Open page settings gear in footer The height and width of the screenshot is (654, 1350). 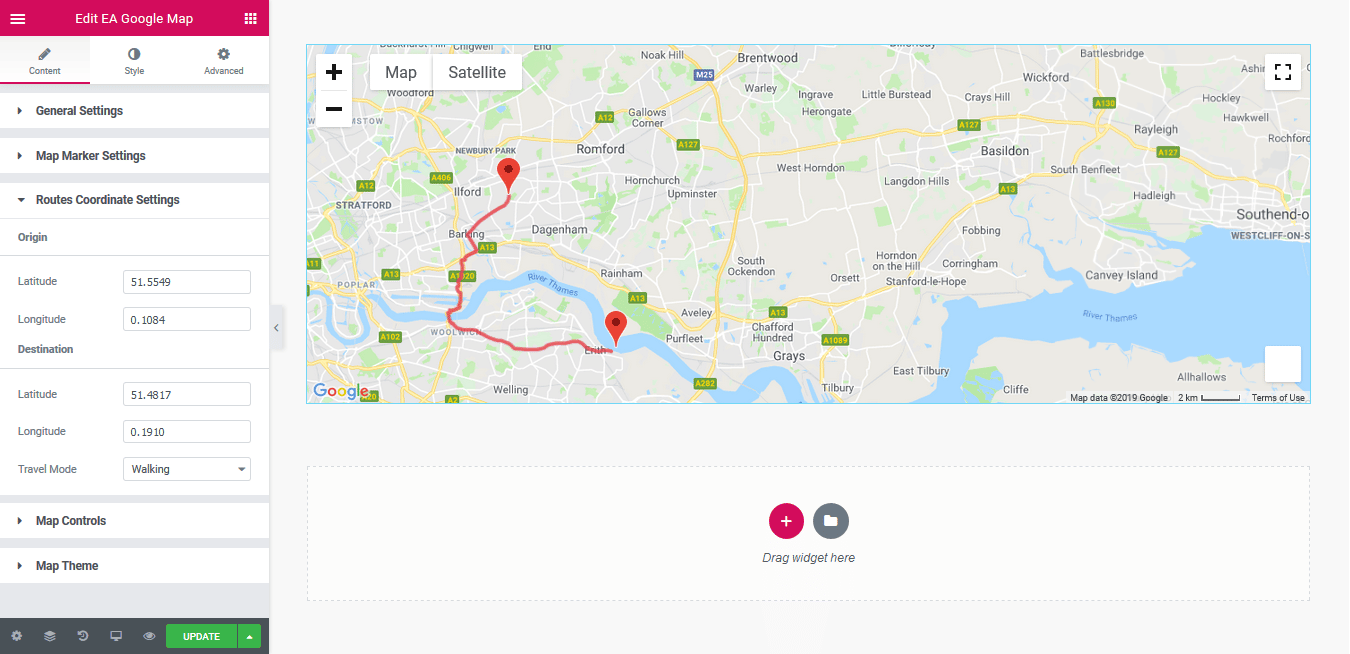17,636
